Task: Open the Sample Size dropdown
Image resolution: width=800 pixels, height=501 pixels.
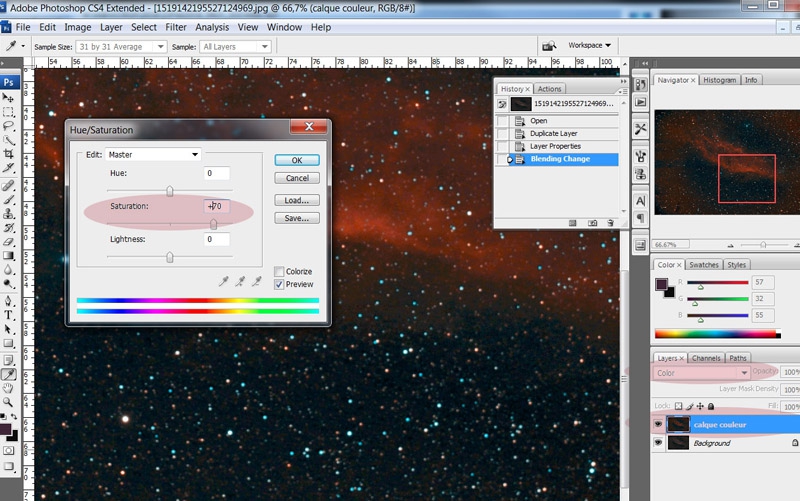Action: pyautogui.click(x=121, y=47)
